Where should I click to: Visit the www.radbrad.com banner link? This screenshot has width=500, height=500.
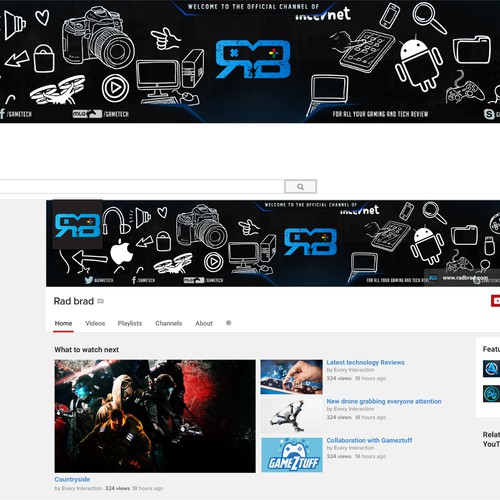465,278
